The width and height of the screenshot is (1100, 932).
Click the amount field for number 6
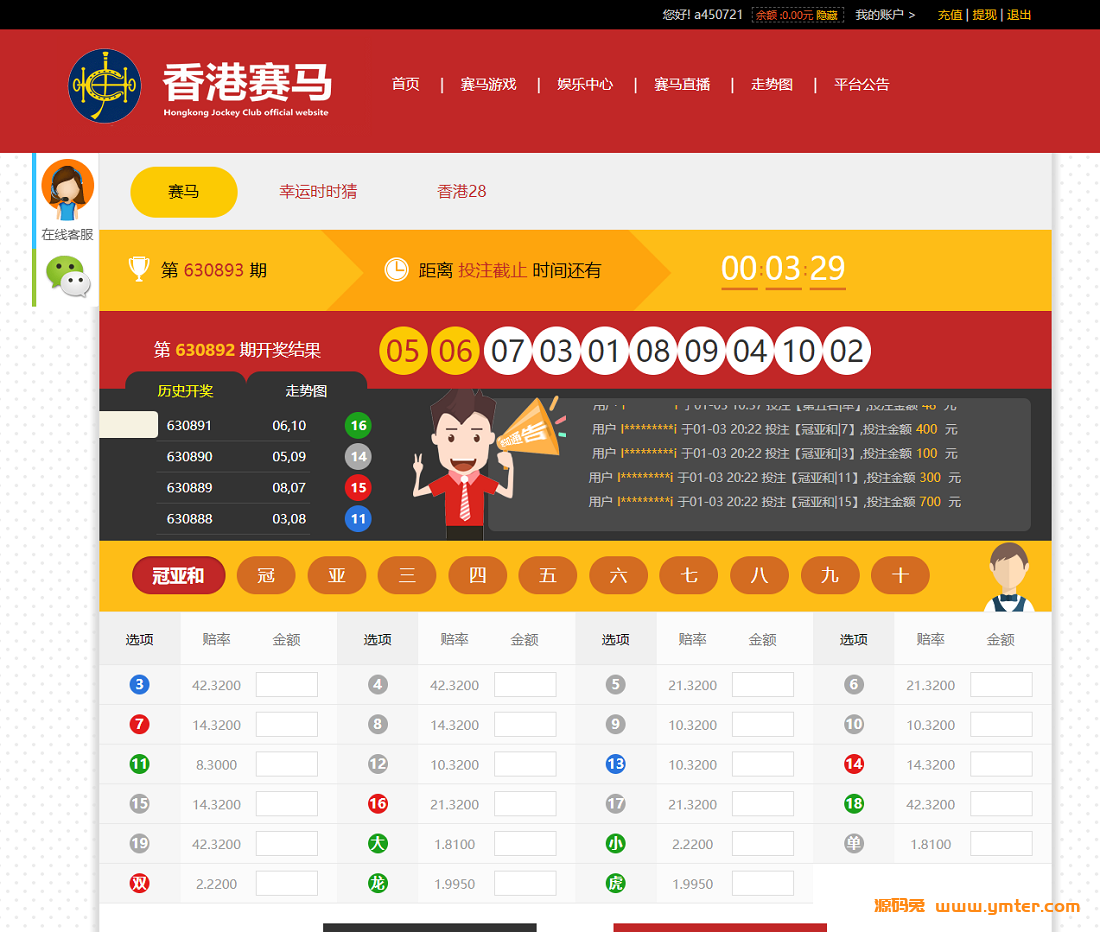[x=1001, y=684]
